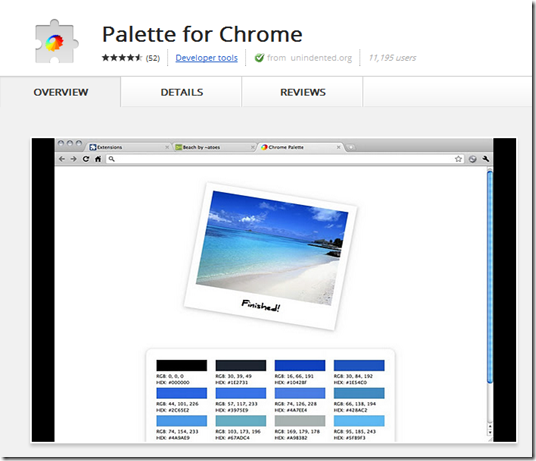The width and height of the screenshot is (536, 461).
Task: Click the swatch above RGB 44, 101, 226
Action: (x=182, y=393)
